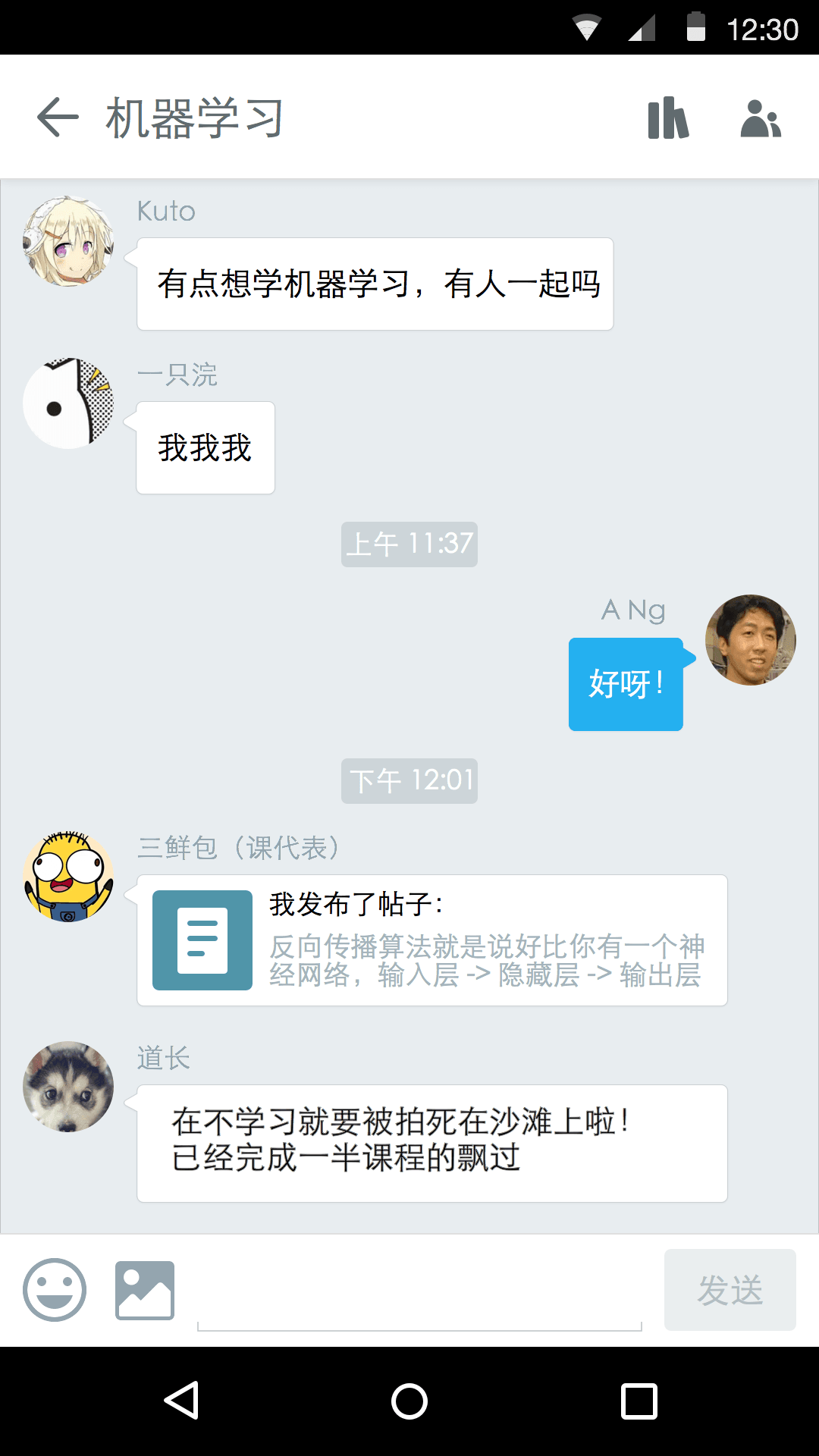The width and height of the screenshot is (819, 1456).
Task: Open 一只浣 user avatar
Action: (x=68, y=403)
